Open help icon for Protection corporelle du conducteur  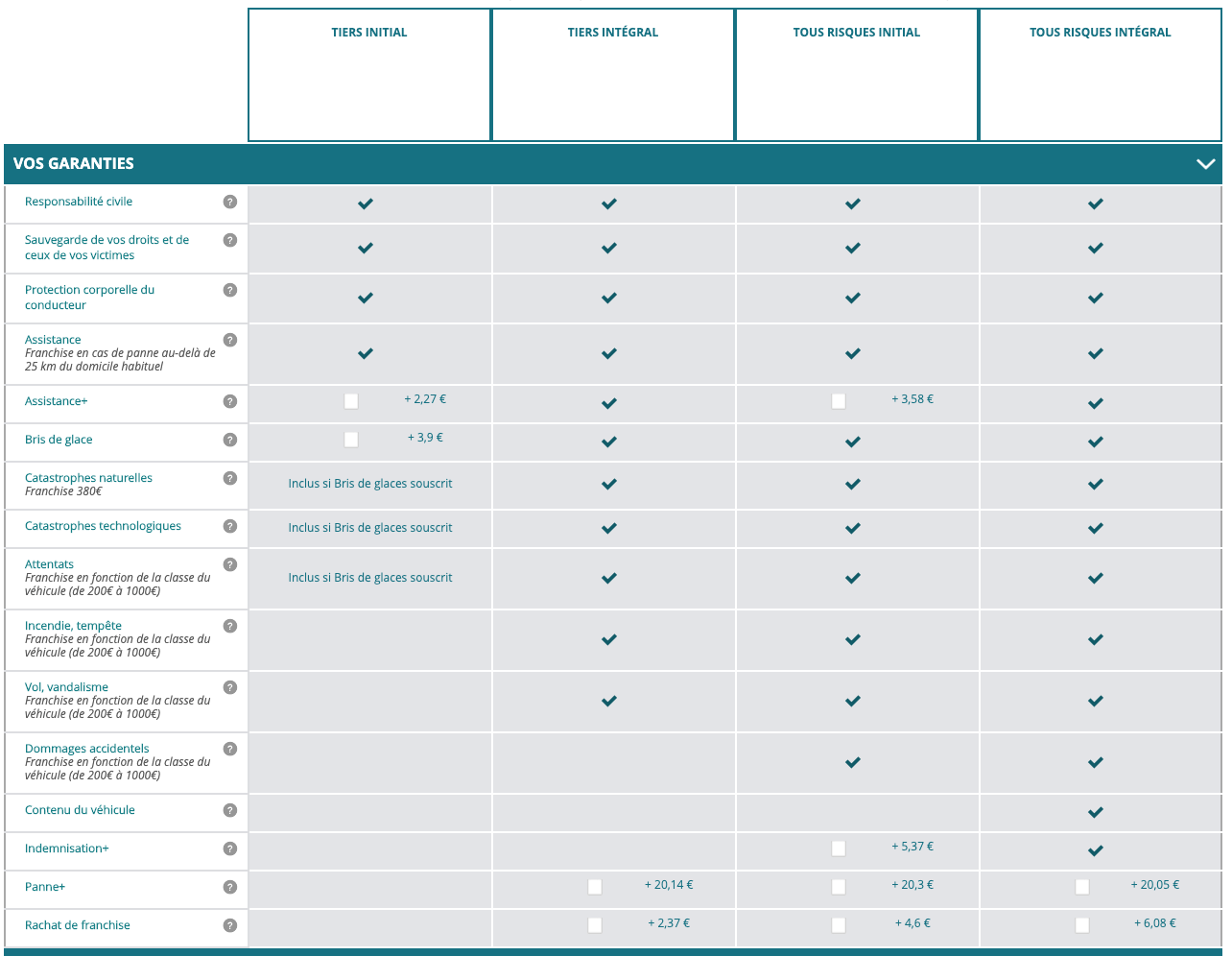point(229,290)
